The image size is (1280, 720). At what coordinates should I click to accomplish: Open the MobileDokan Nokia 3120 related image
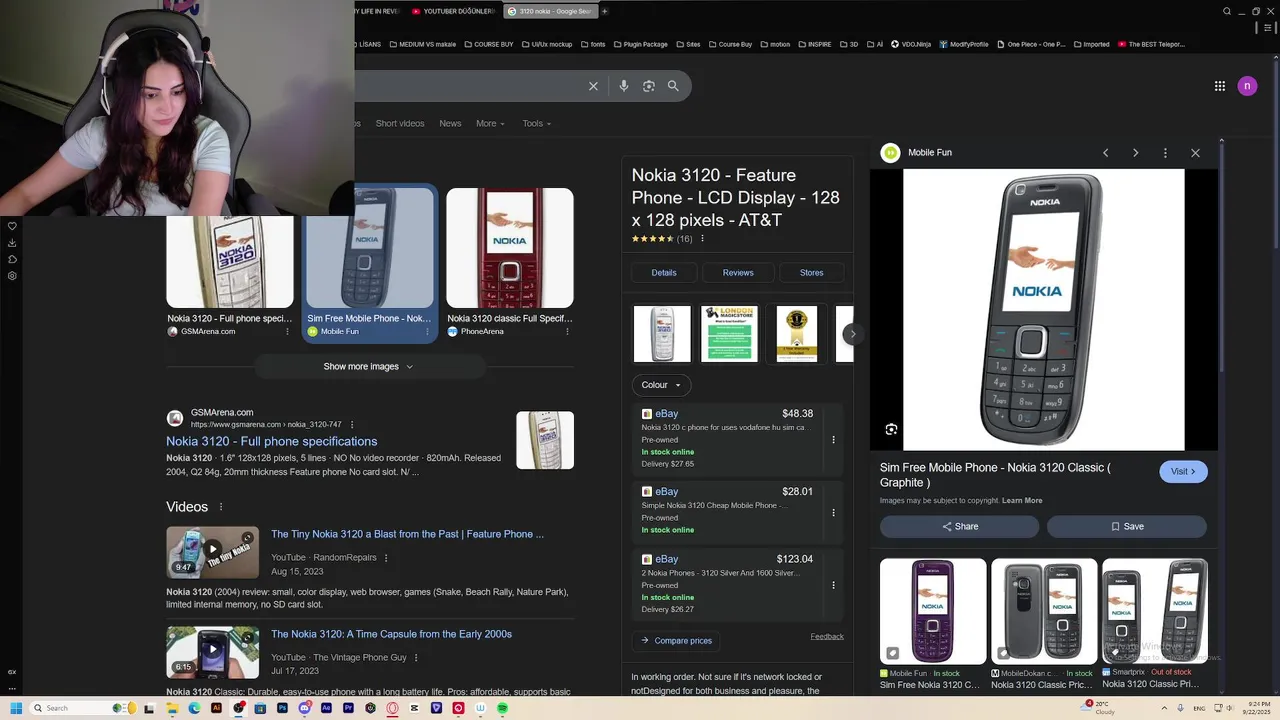coord(1044,611)
